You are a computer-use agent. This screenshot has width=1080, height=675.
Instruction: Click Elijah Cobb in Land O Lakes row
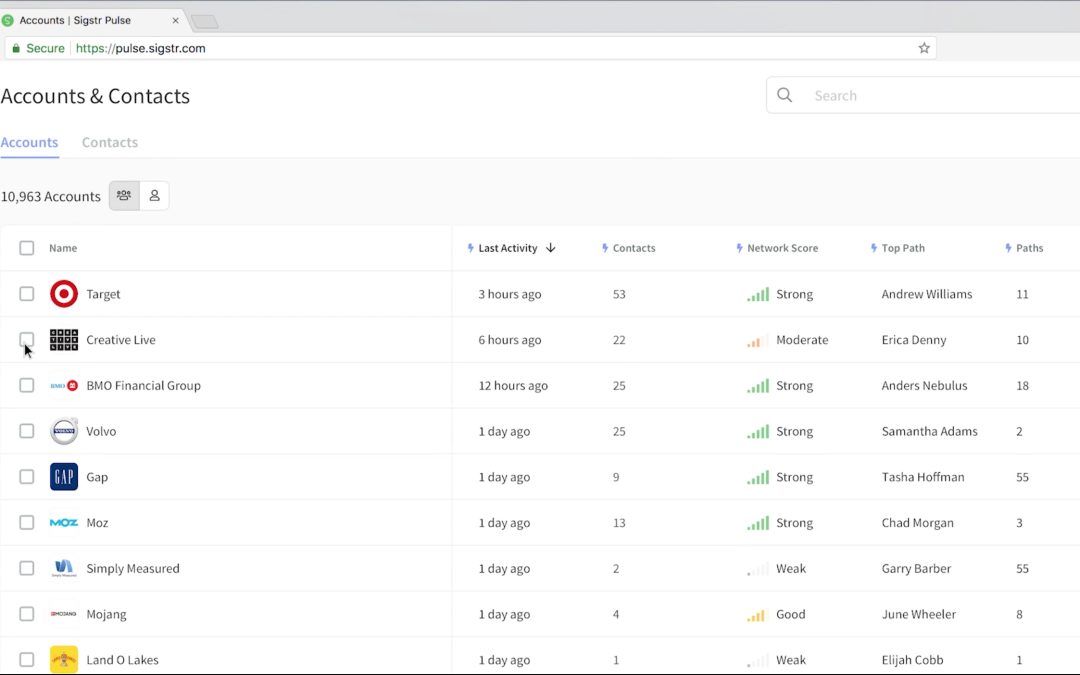click(x=913, y=660)
